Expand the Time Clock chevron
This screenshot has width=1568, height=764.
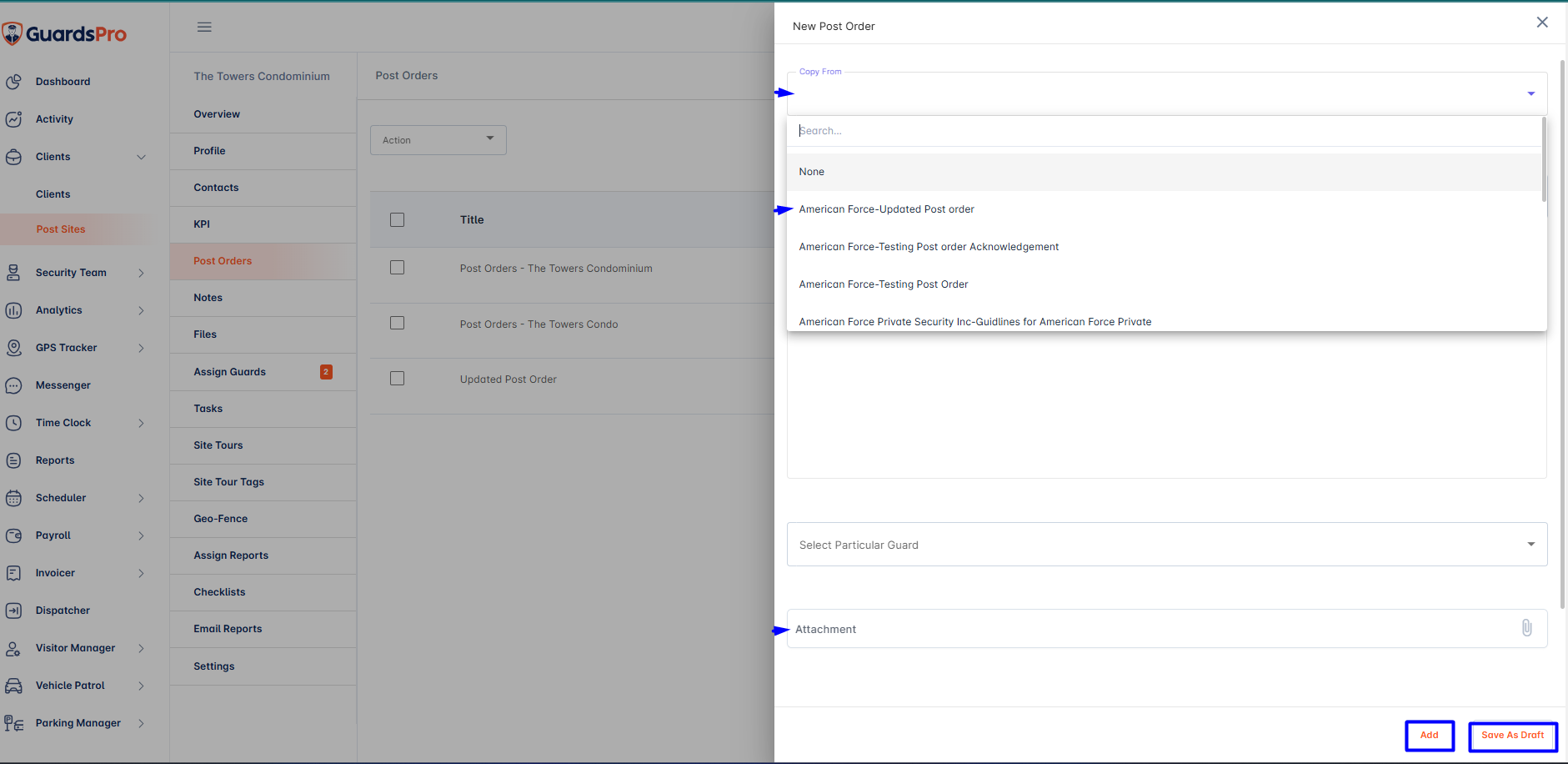coord(141,423)
